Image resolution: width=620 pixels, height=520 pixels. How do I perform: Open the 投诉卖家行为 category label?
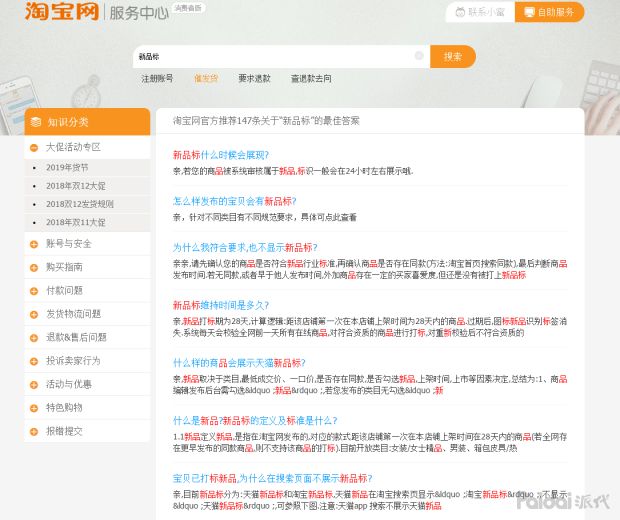(x=73, y=360)
